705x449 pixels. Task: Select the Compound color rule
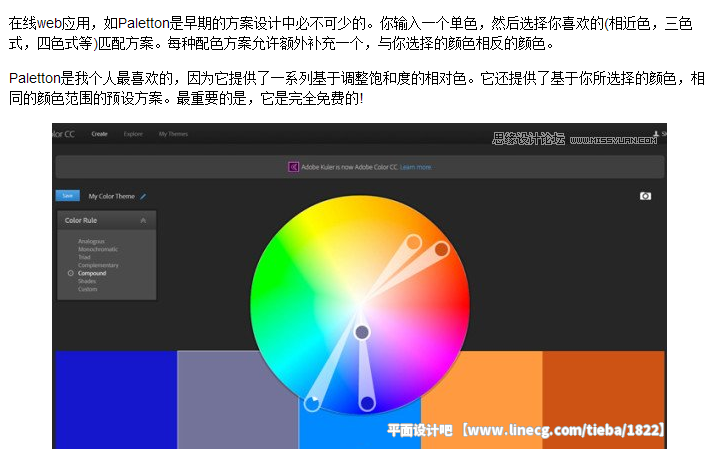[92, 273]
